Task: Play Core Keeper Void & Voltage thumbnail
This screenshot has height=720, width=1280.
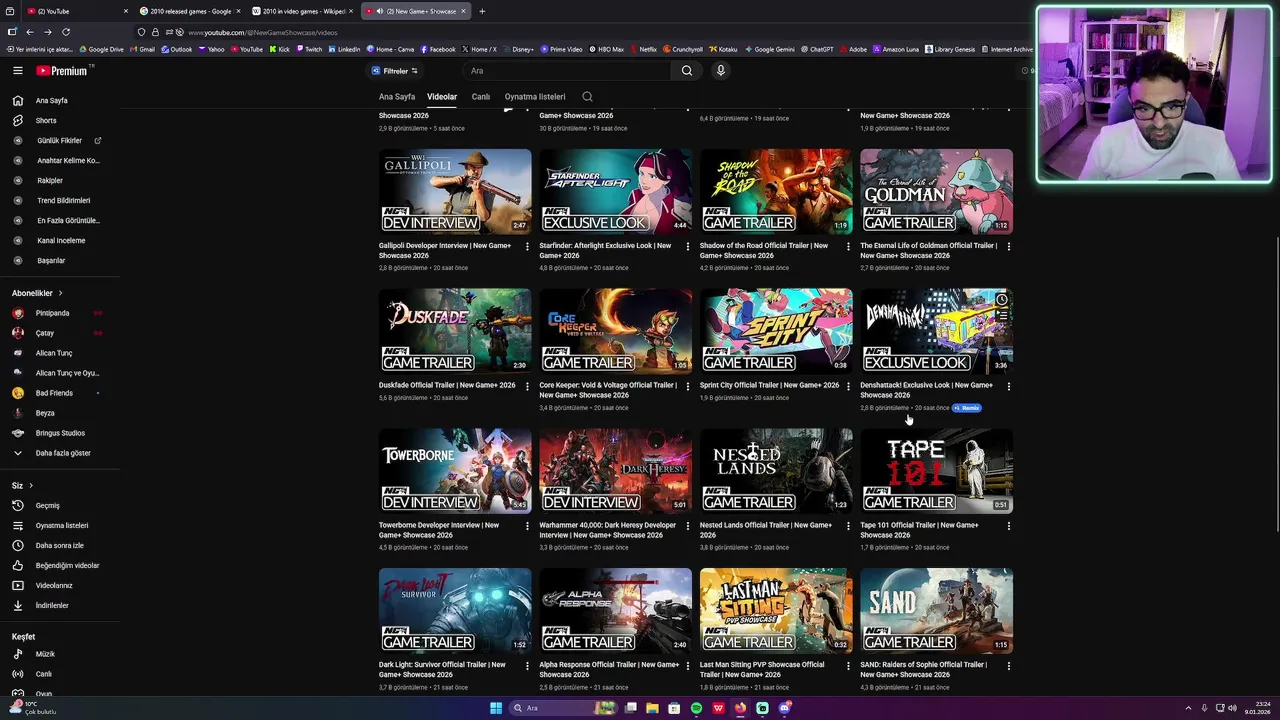Action: click(x=615, y=332)
